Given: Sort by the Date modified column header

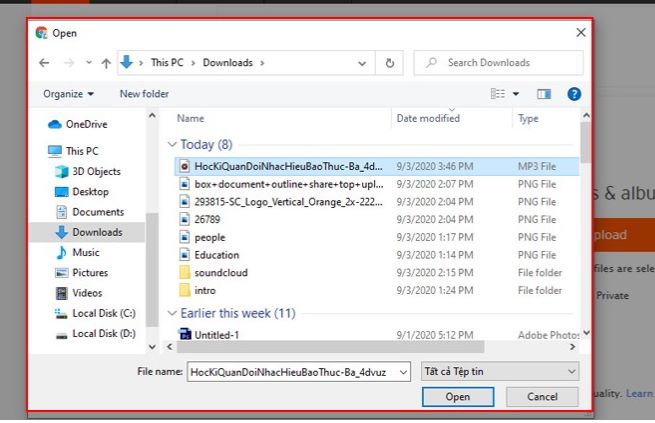Looking at the screenshot, I should coord(428,119).
